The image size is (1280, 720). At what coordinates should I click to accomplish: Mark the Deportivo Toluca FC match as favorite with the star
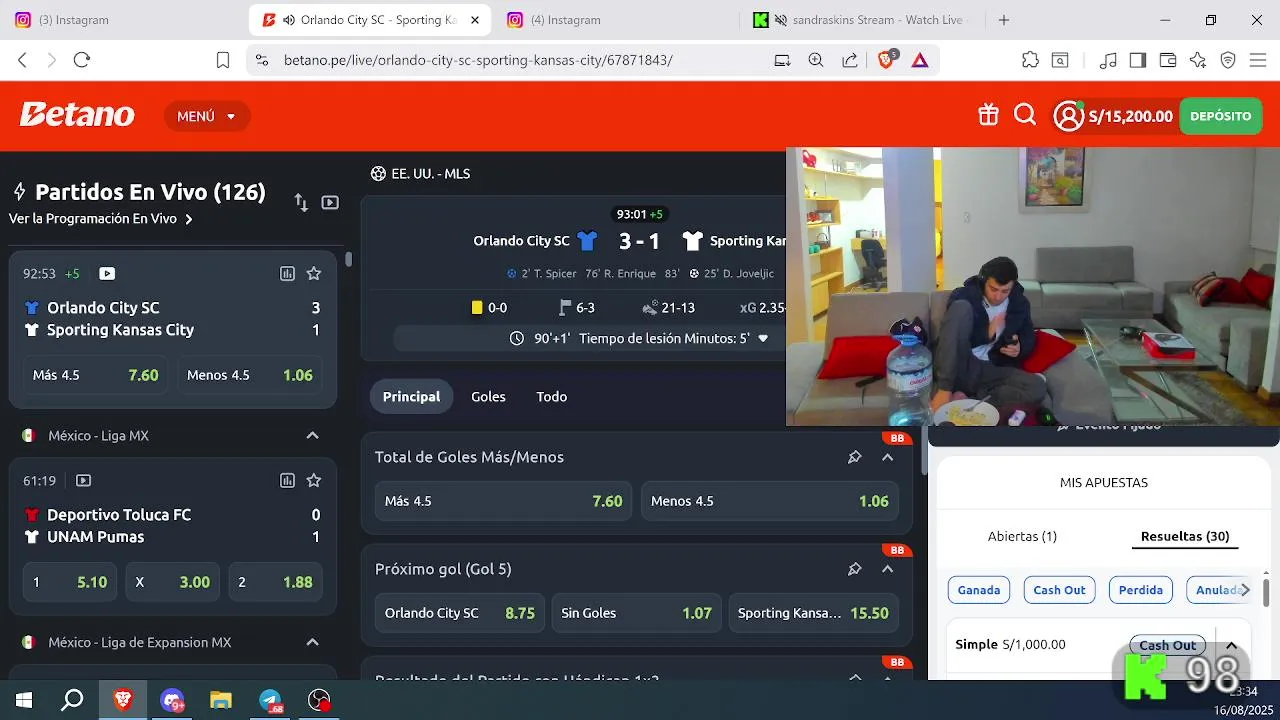click(x=314, y=480)
